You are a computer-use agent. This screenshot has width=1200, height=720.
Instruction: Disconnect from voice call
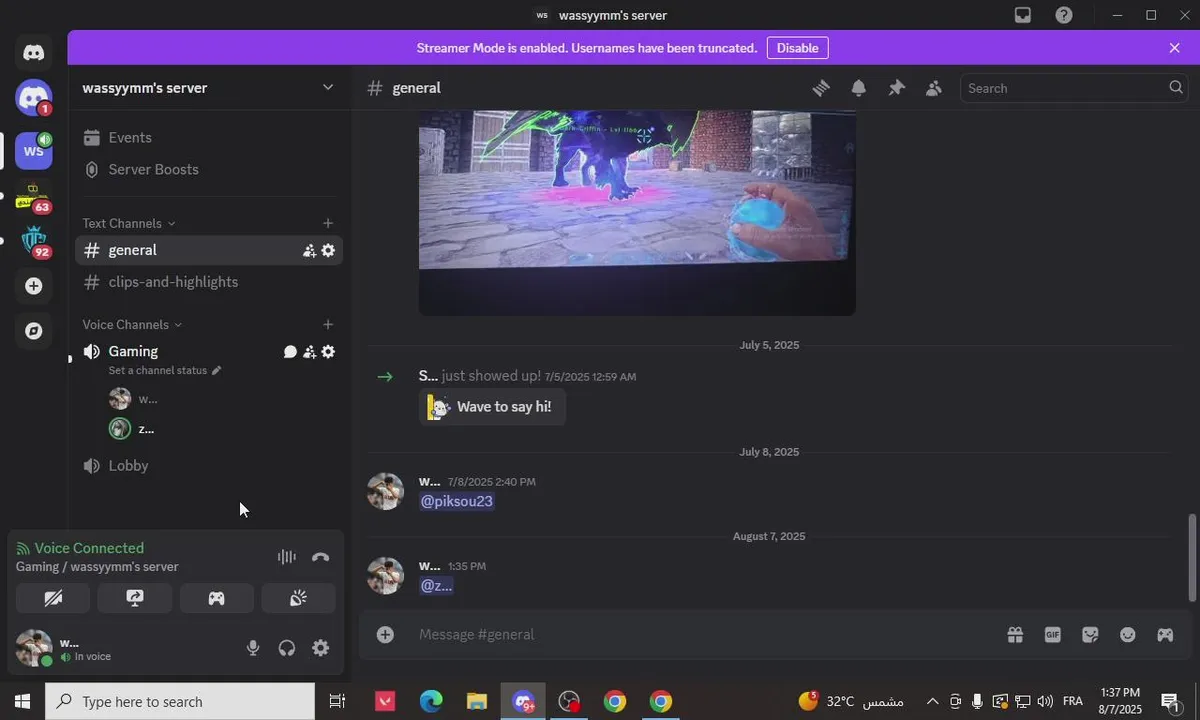coord(321,557)
